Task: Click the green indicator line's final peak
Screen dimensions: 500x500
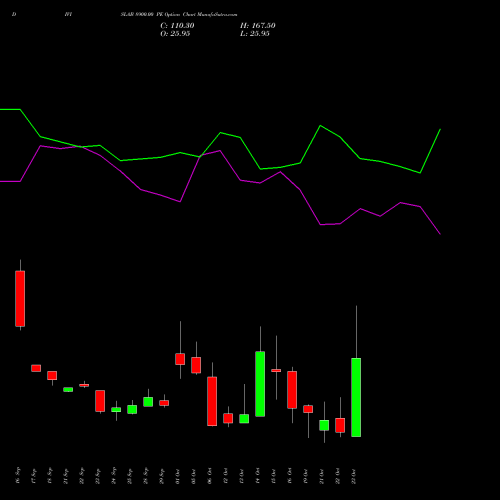Action: [x=440, y=129]
